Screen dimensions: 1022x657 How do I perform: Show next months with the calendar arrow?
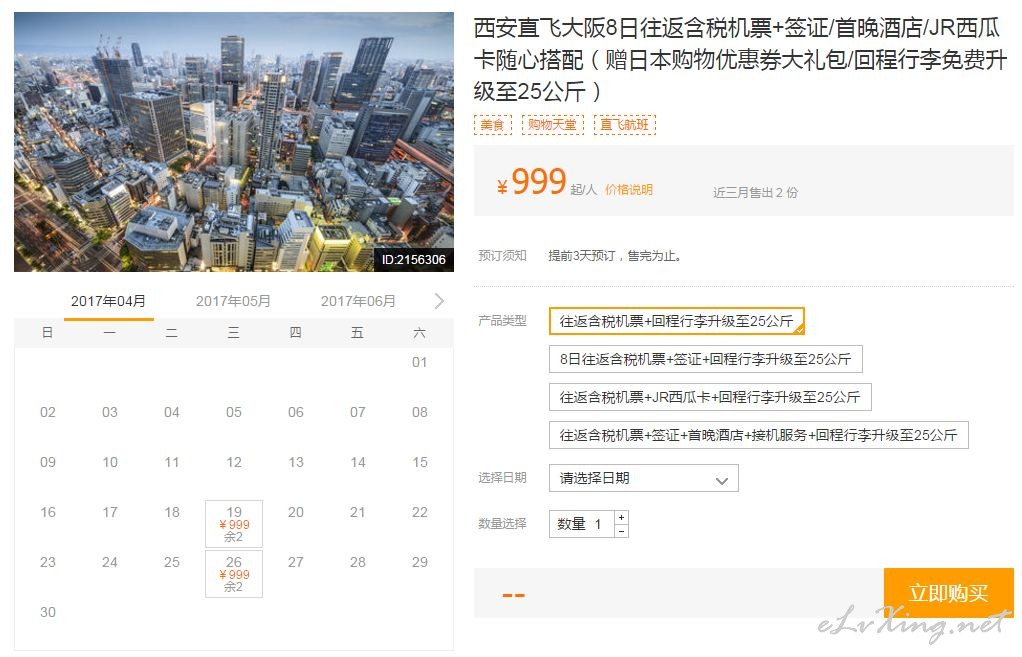tap(439, 301)
